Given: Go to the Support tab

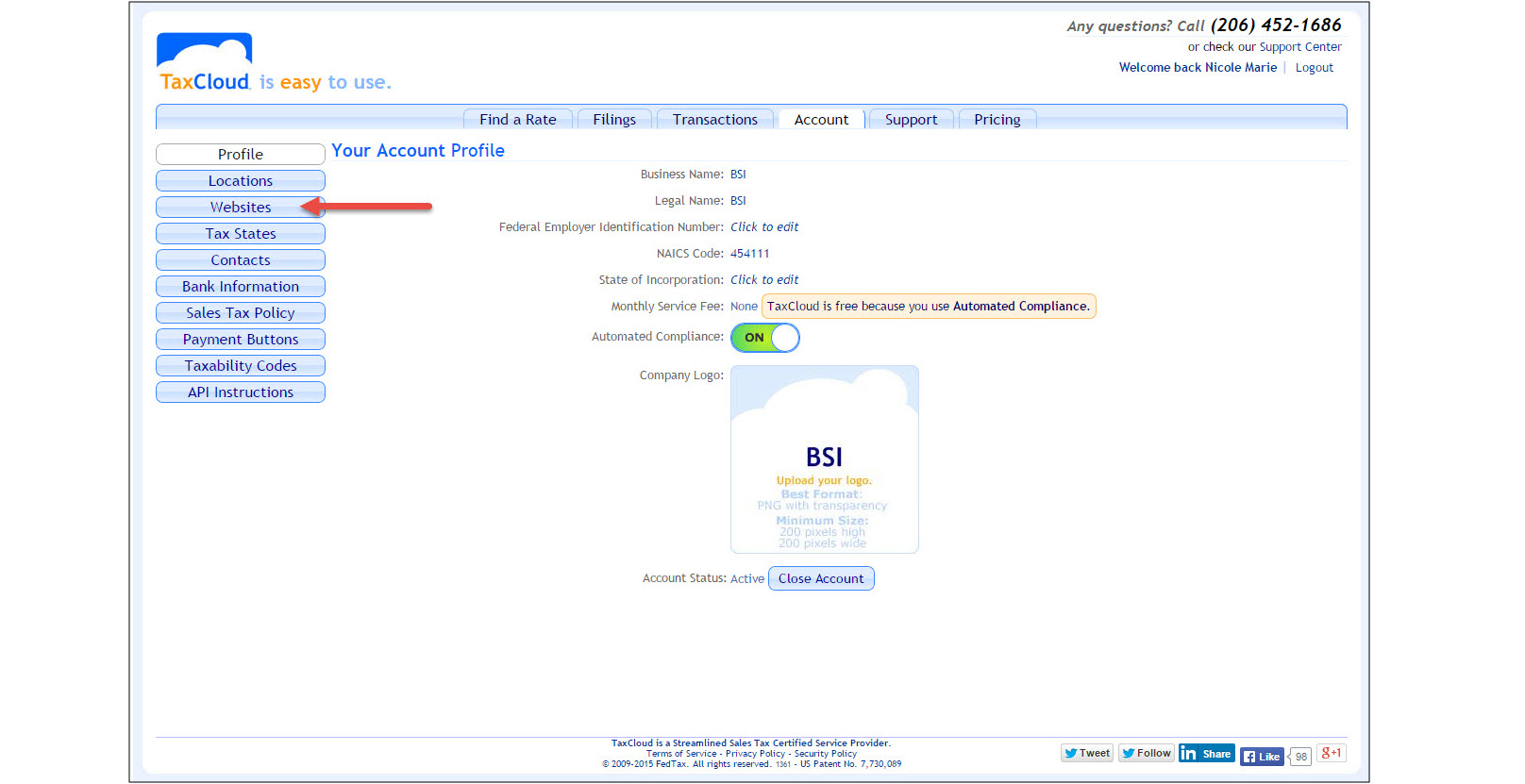Looking at the screenshot, I should coord(912,119).
